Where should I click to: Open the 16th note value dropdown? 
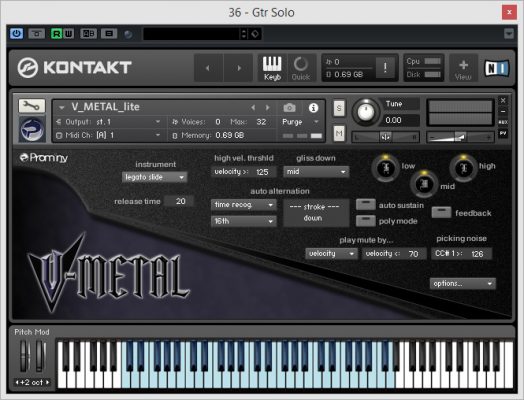click(244, 221)
